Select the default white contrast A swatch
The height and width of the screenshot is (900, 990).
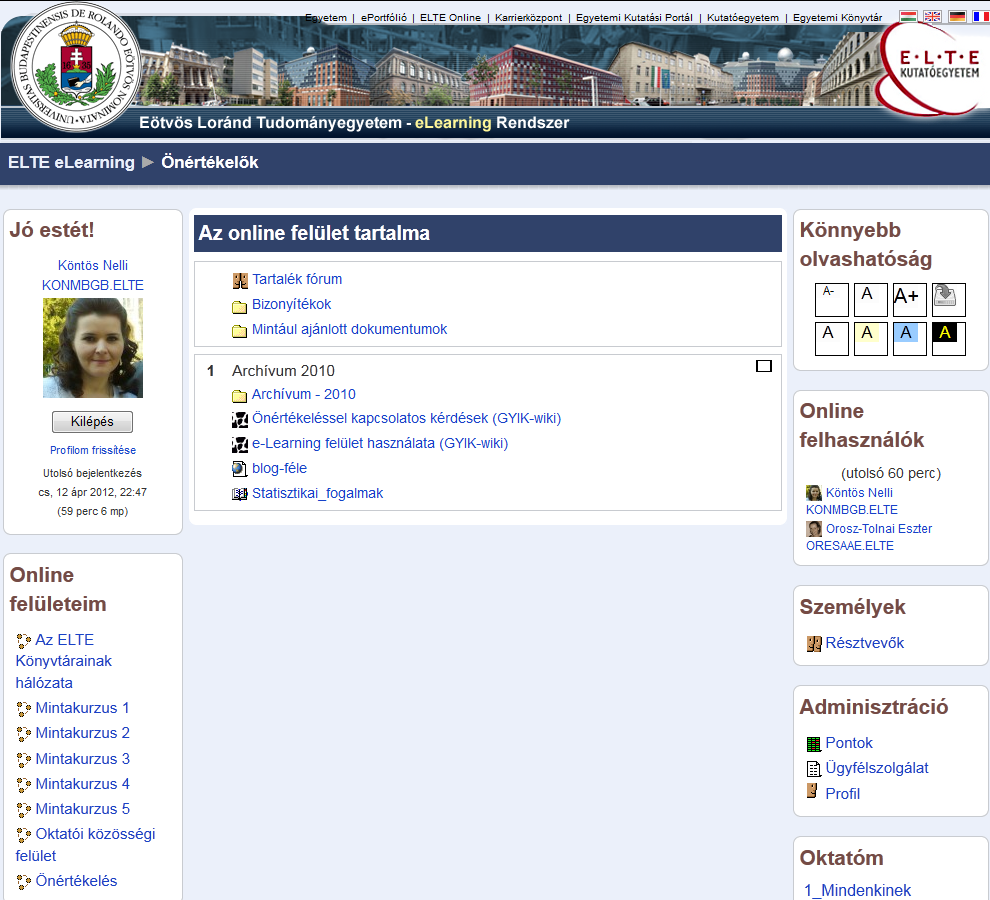pos(832,339)
